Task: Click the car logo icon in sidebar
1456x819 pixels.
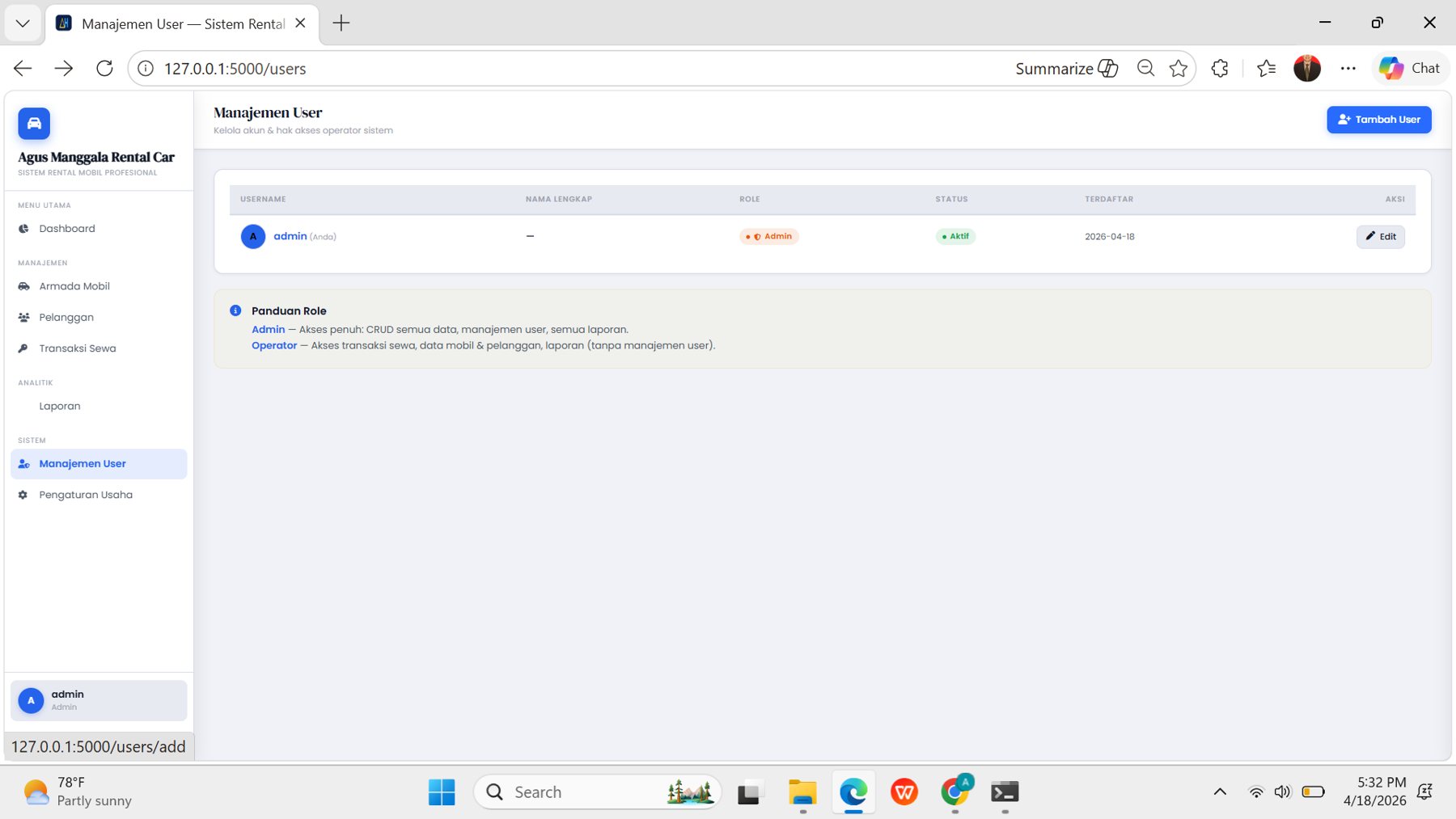Action: click(34, 124)
